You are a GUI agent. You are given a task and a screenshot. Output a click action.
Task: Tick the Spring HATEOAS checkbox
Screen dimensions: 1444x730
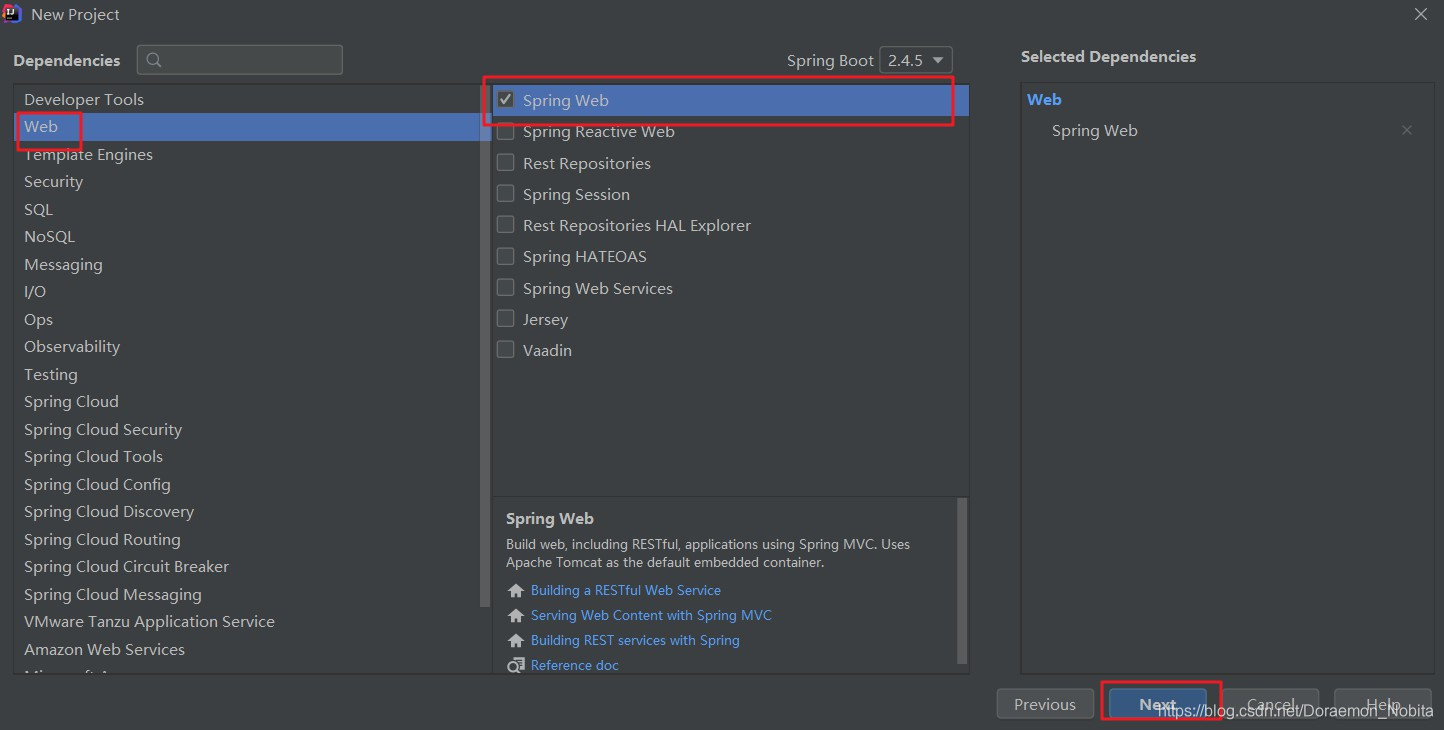(x=506, y=257)
